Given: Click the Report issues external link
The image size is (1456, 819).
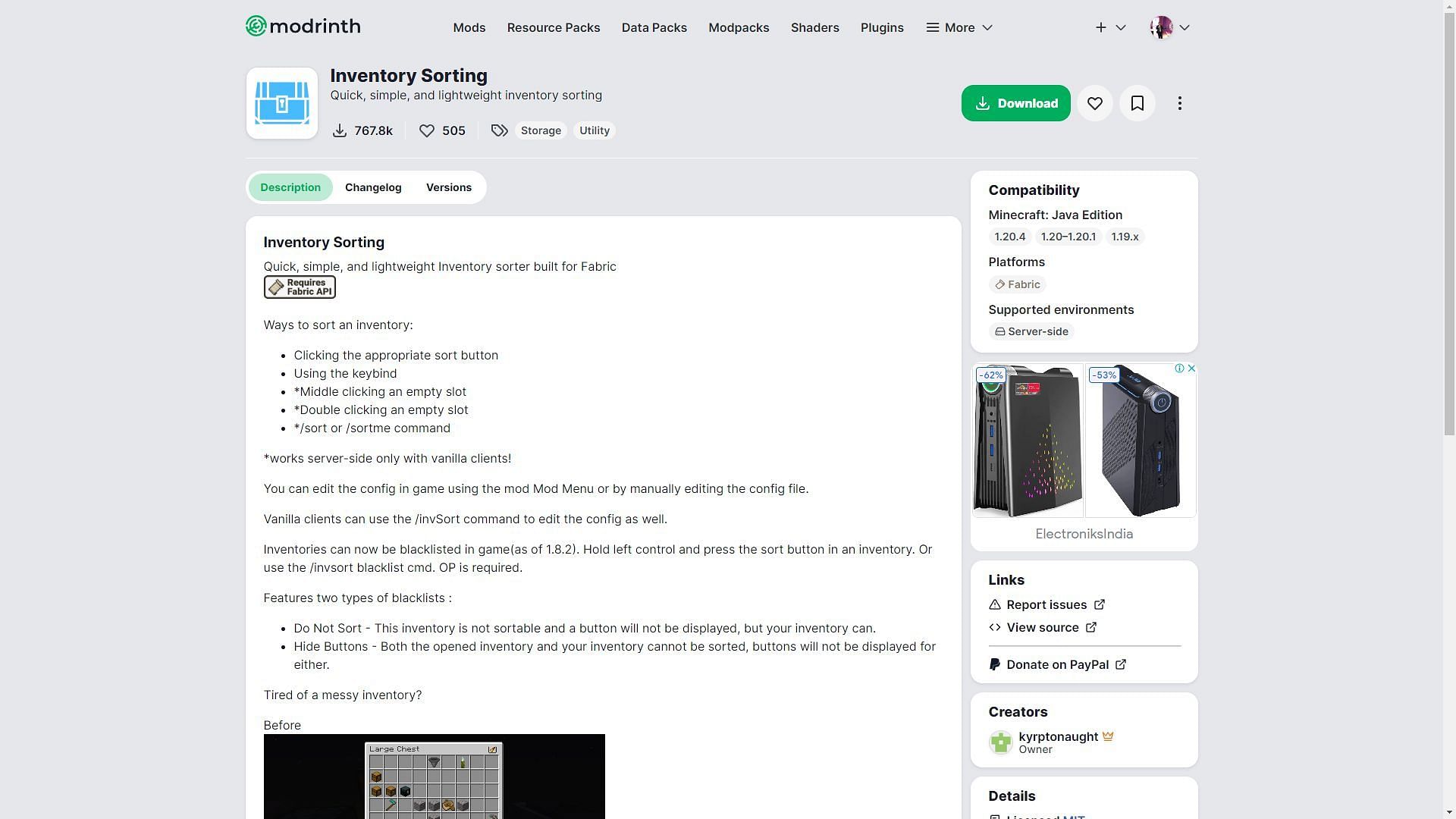Looking at the screenshot, I should click(x=1046, y=604).
